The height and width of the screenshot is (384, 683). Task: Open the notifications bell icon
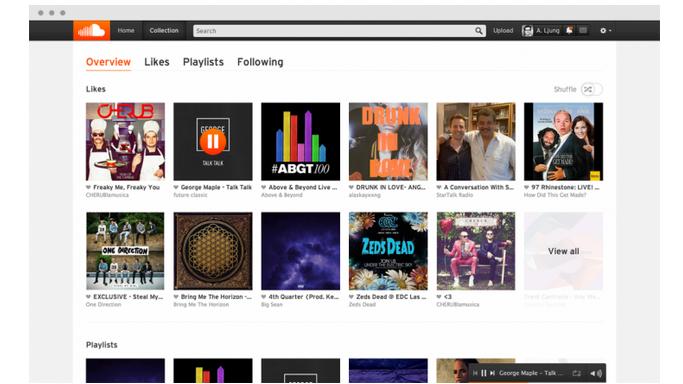[x=569, y=30]
